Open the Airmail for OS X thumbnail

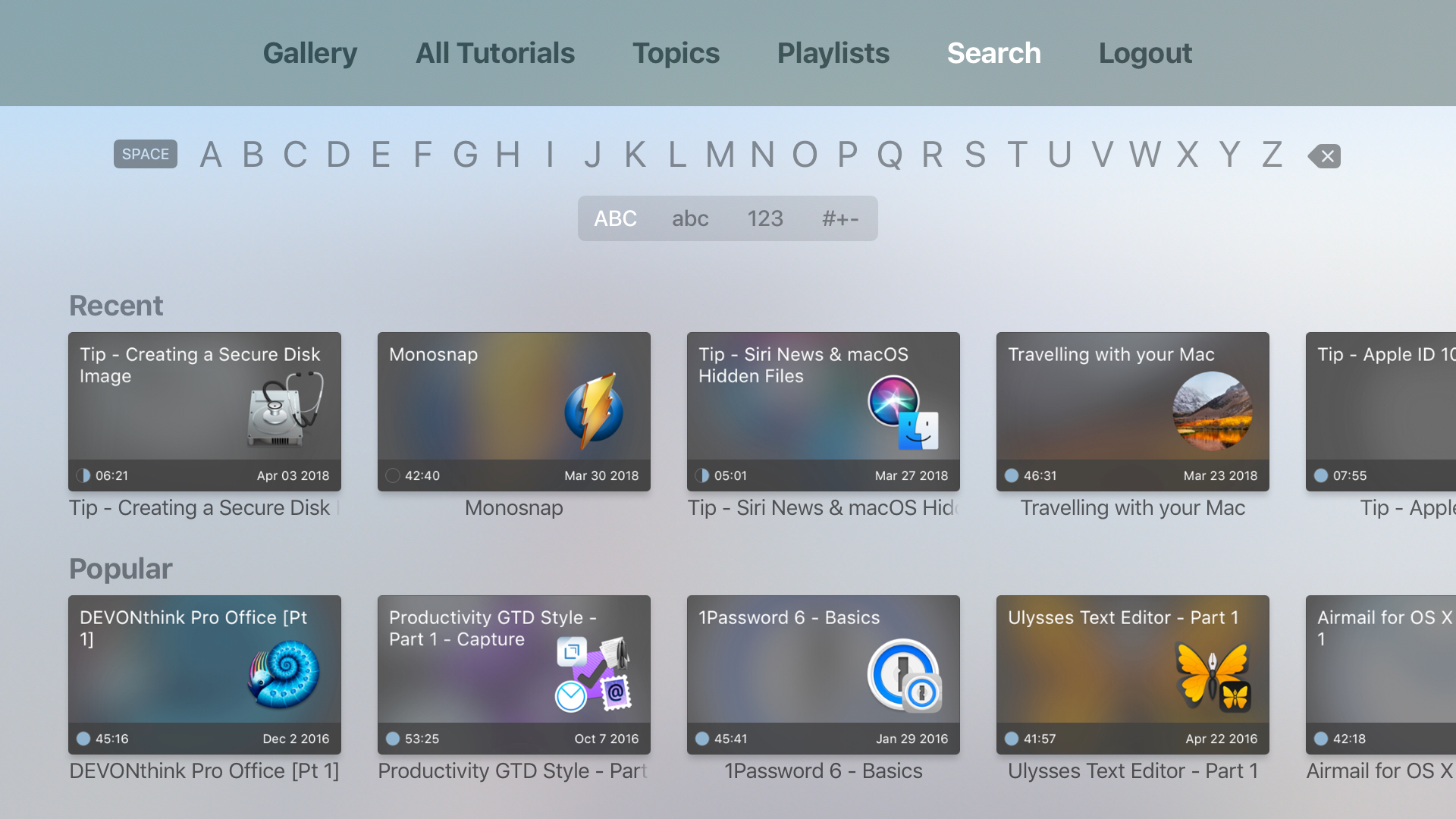click(x=1381, y=675)
